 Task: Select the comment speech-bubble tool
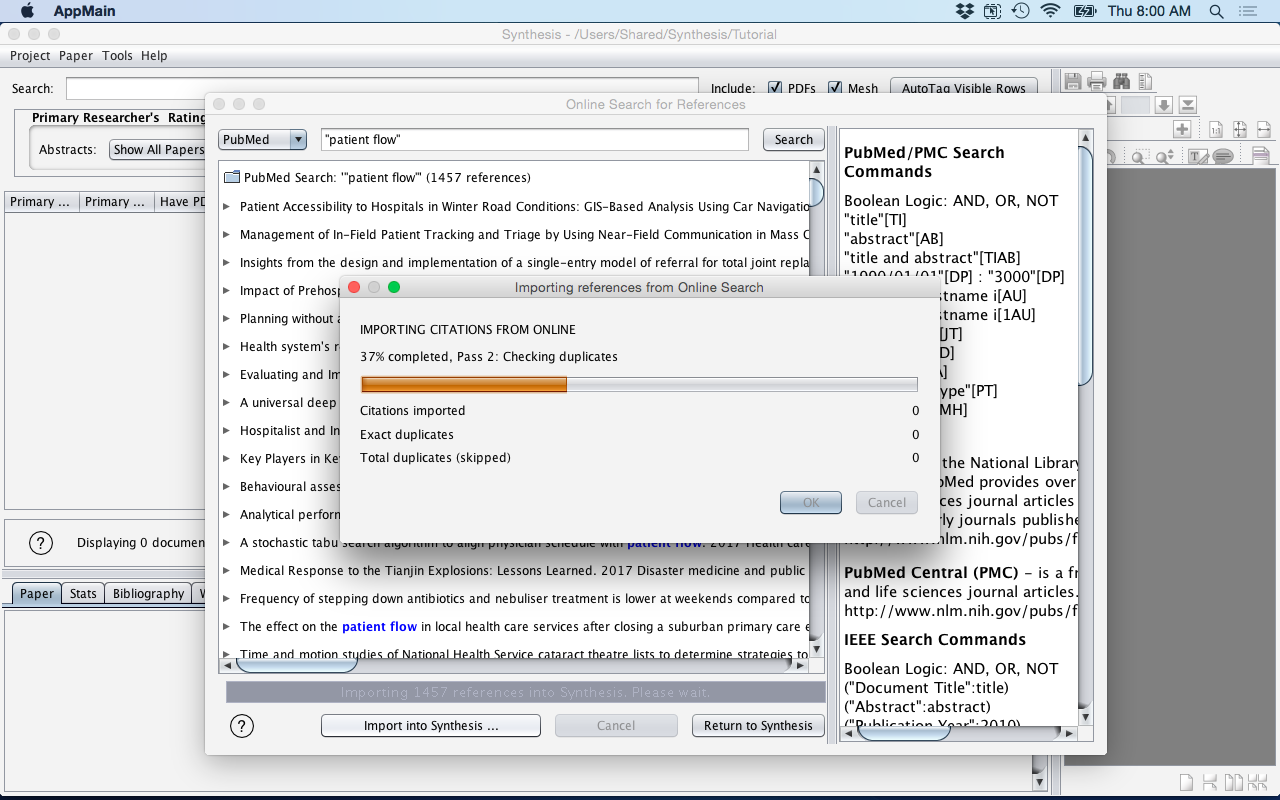(x=1222, y=156)
